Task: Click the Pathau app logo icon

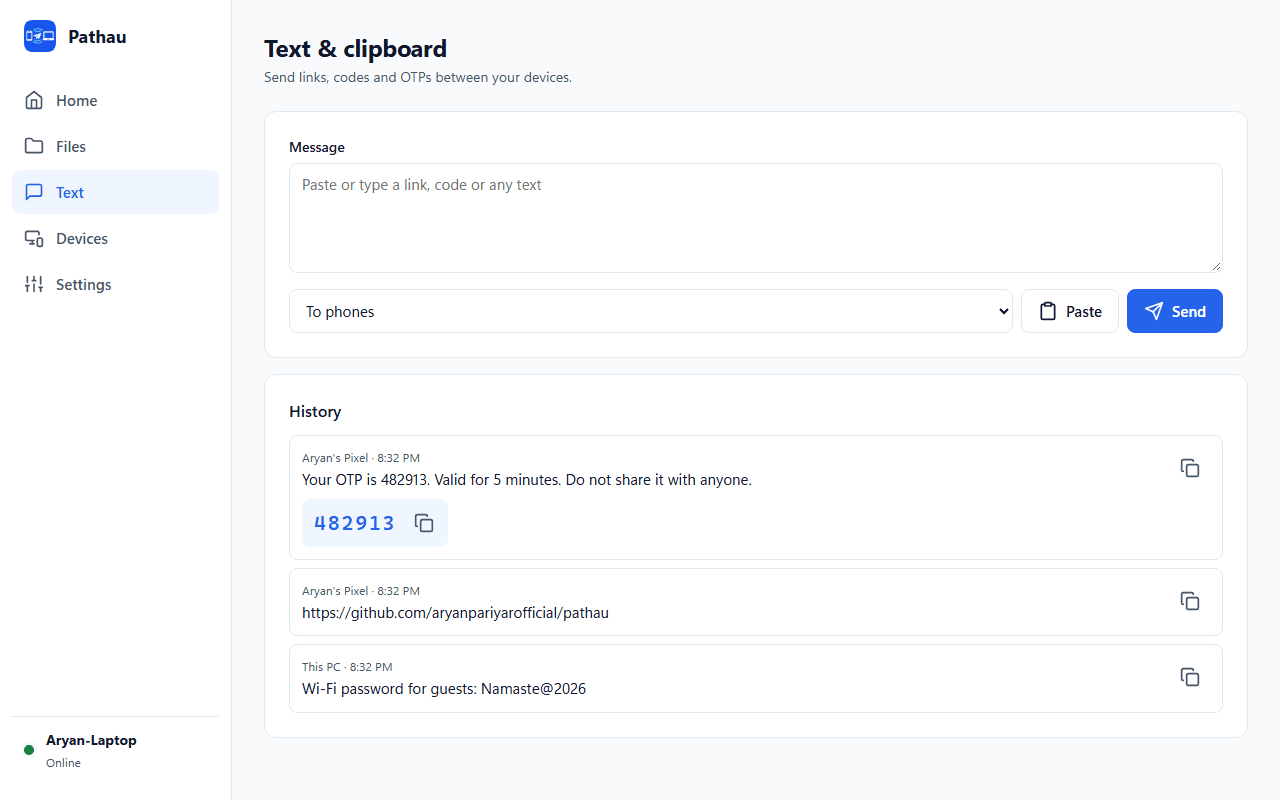Action: [x=40, y=36]
